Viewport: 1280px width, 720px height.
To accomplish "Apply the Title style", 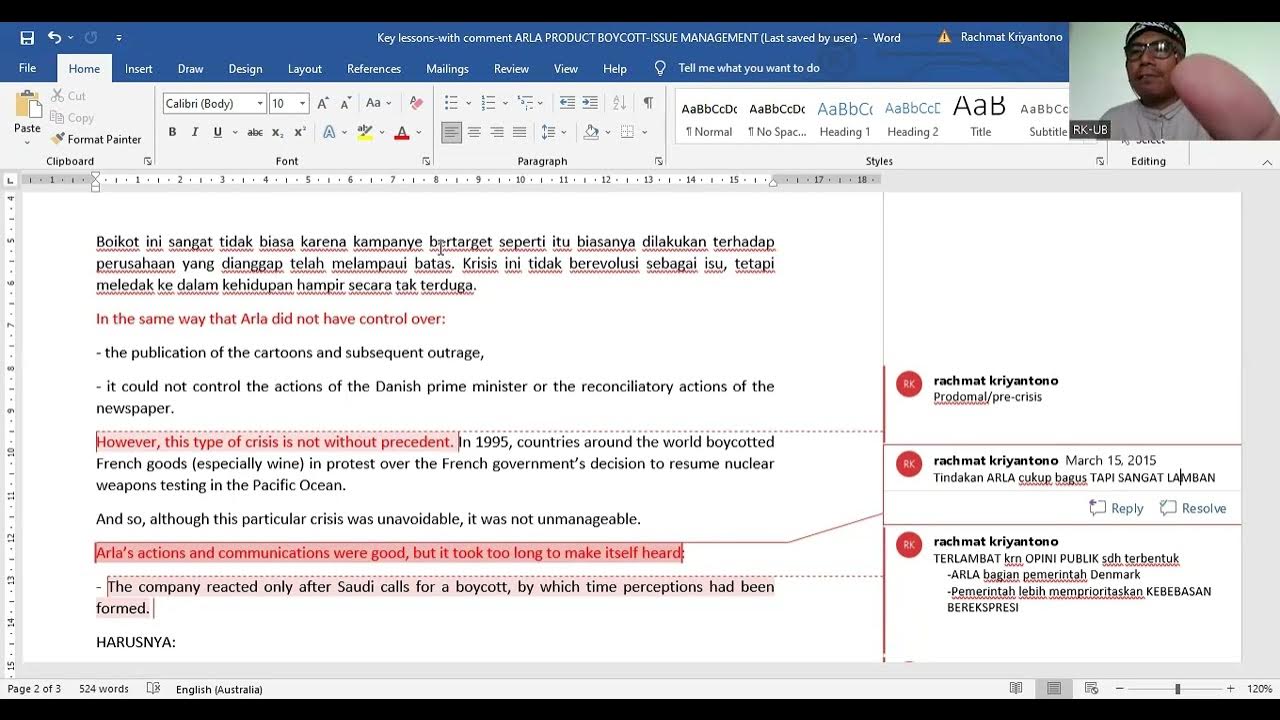I will (980, 116).
